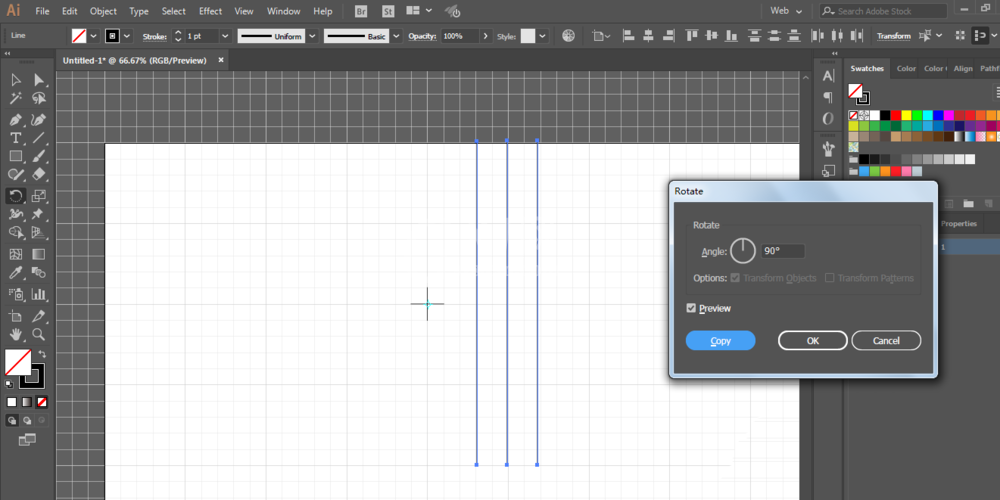Enable the Transform Patterns checkbox
This screenshot has width=1000, height=500.
(x=830, y=278)
